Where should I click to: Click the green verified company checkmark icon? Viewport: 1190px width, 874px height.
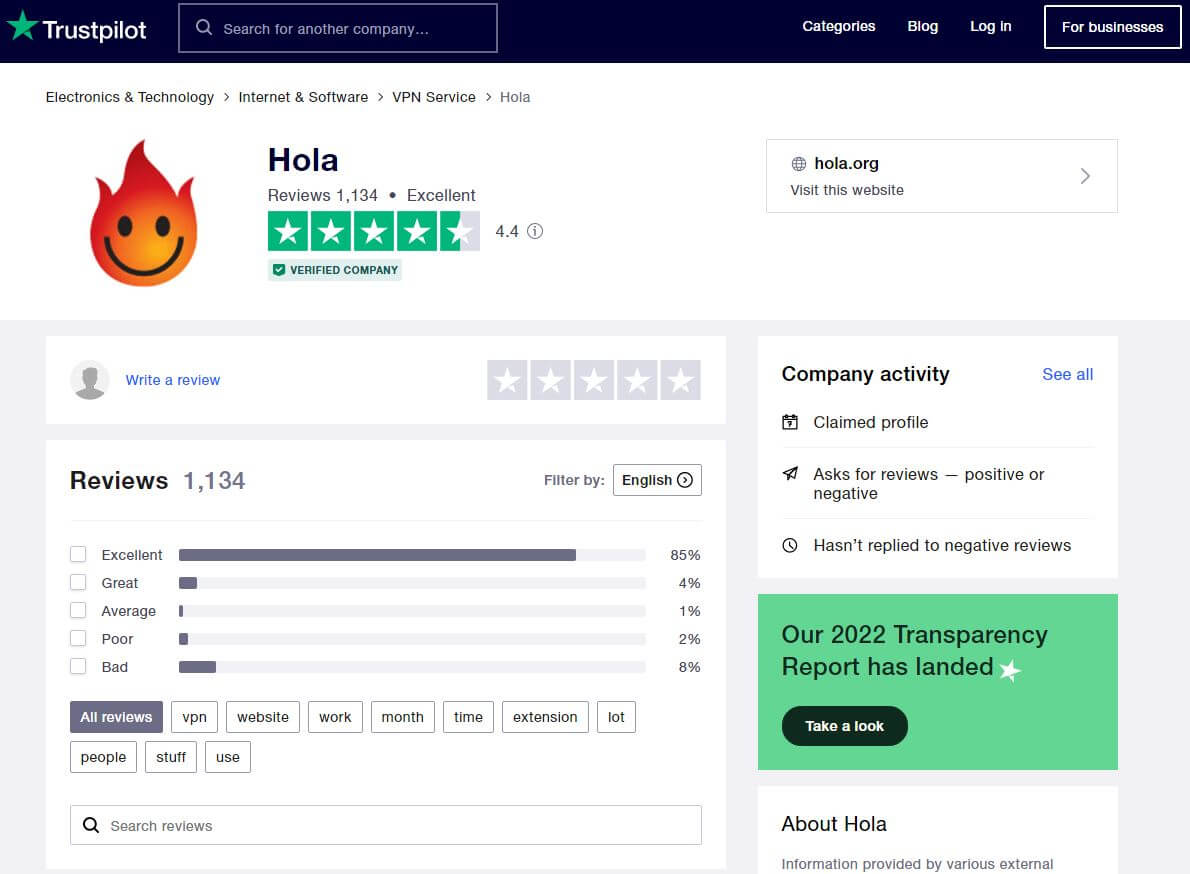coord(279,270)
